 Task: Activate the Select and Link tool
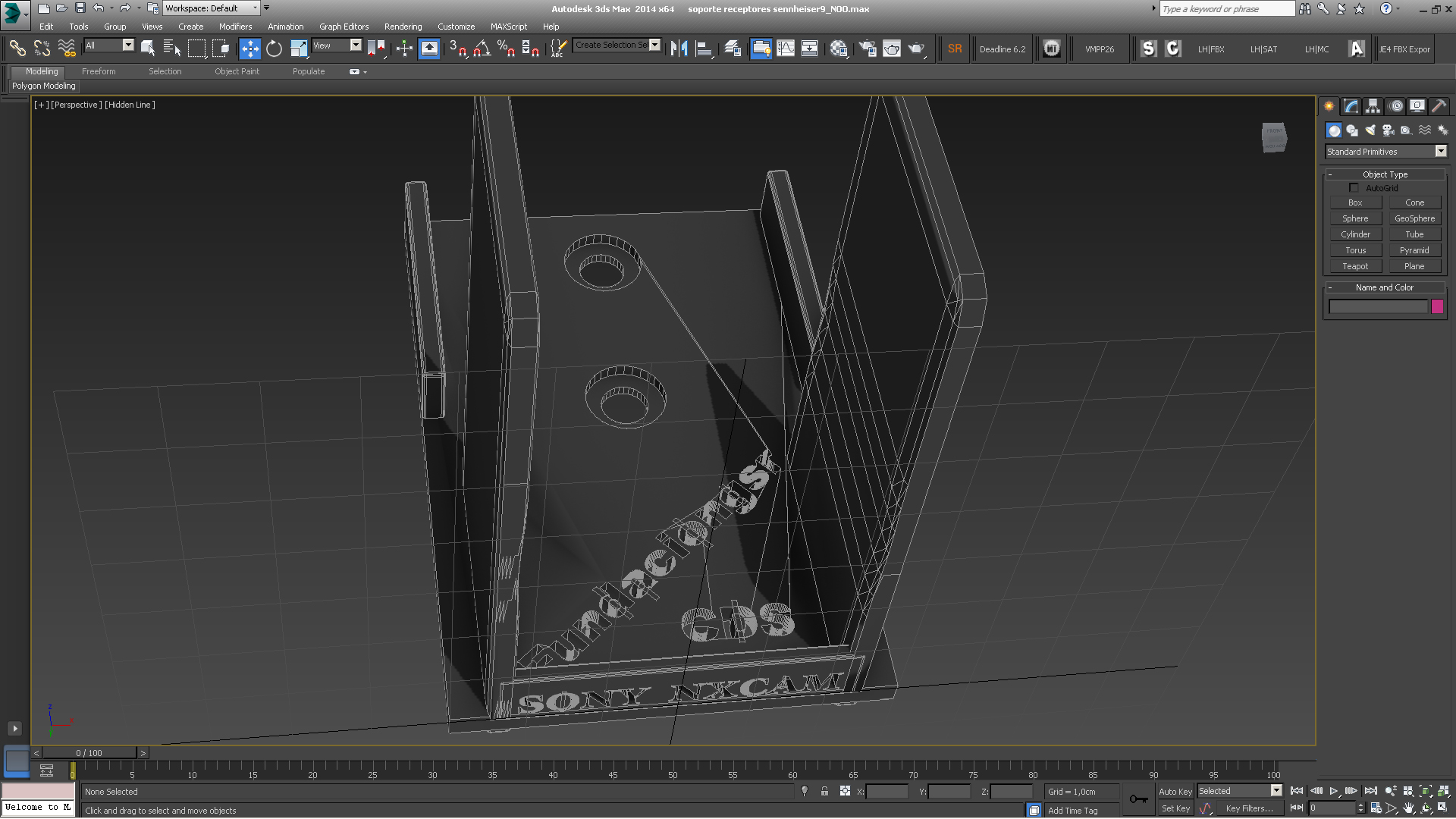17,49
